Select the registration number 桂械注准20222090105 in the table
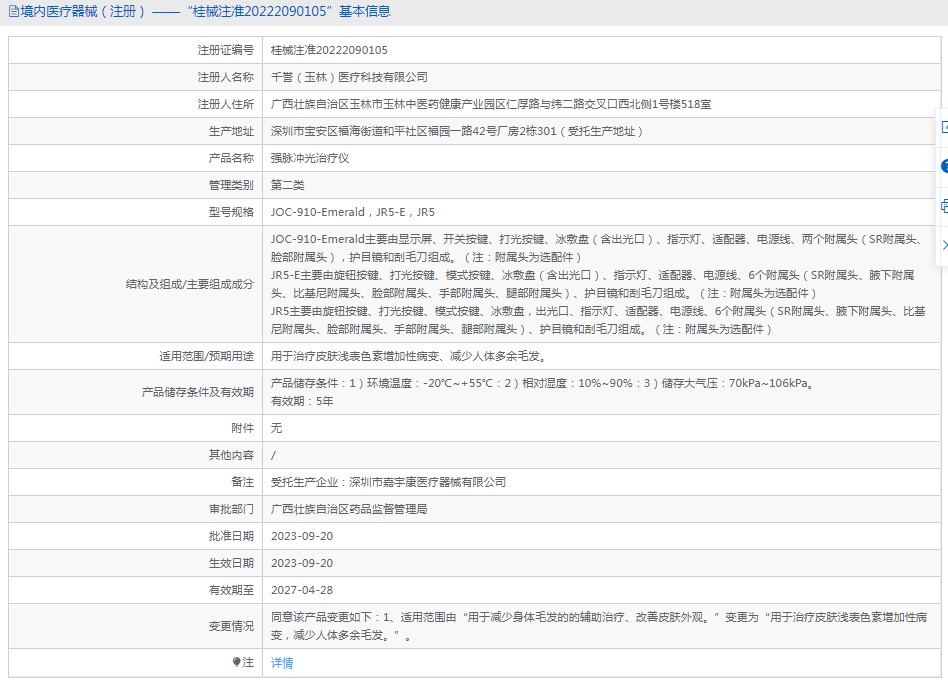The width and height of the screenshot is (948, 683). click(329, 50)
